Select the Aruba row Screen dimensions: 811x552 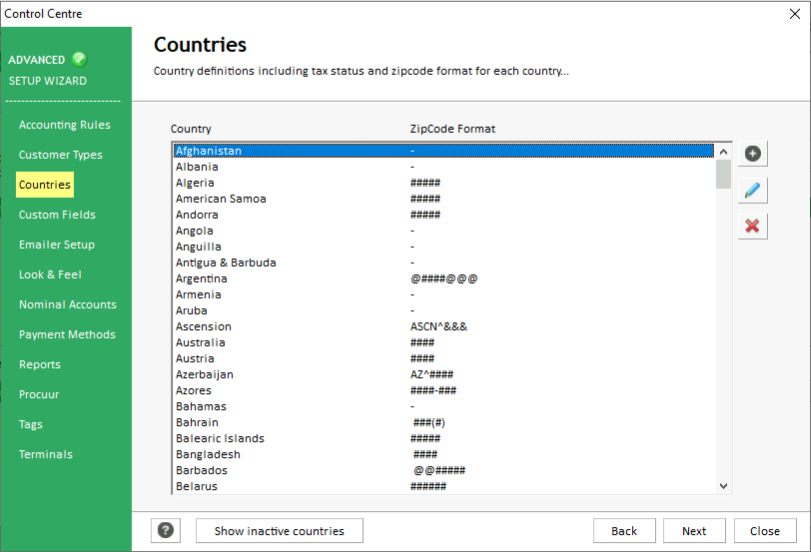click(444, 311)
